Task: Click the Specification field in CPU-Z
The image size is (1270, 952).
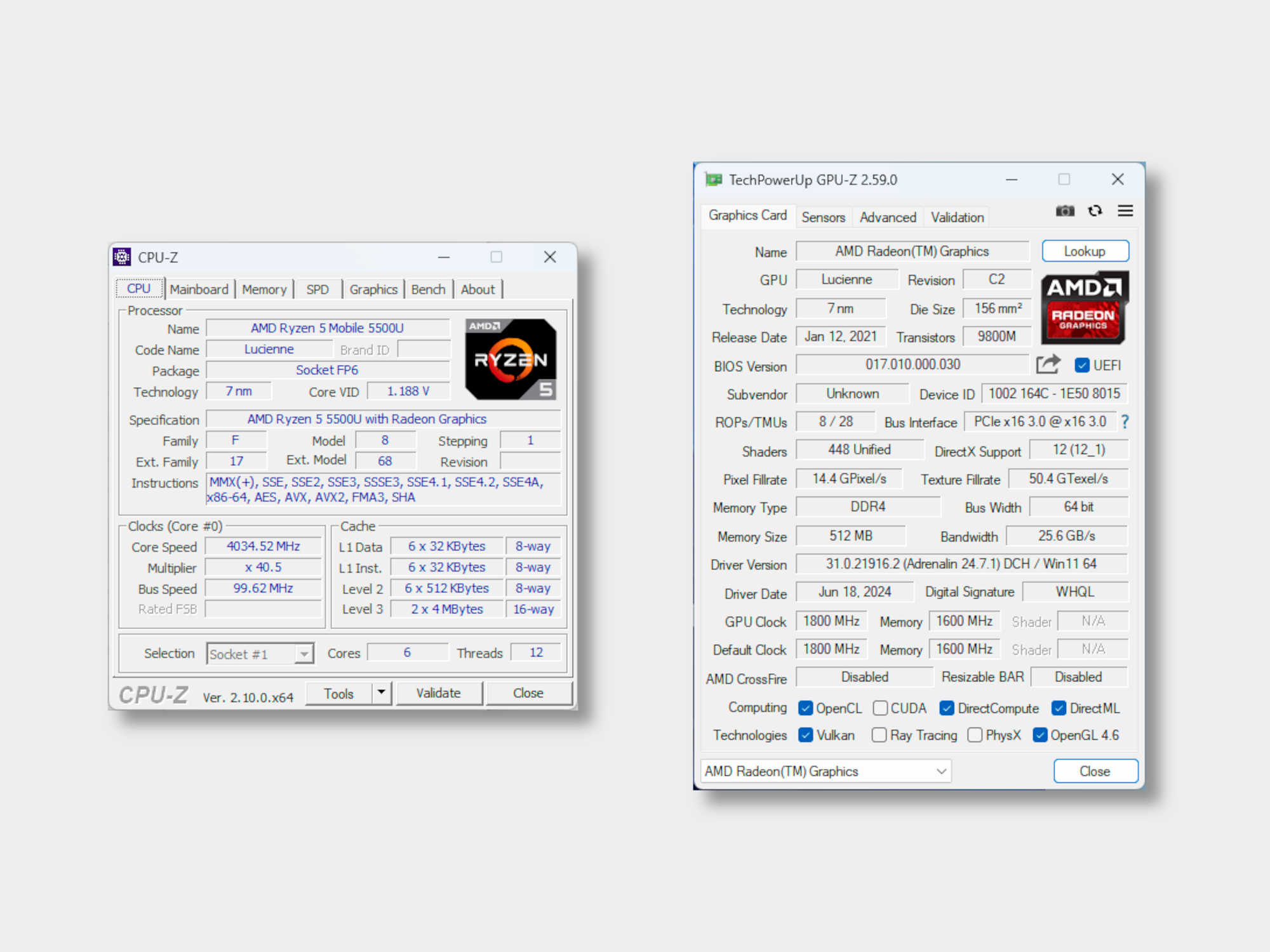Action: pyautogui.click(x=383, y=419)
